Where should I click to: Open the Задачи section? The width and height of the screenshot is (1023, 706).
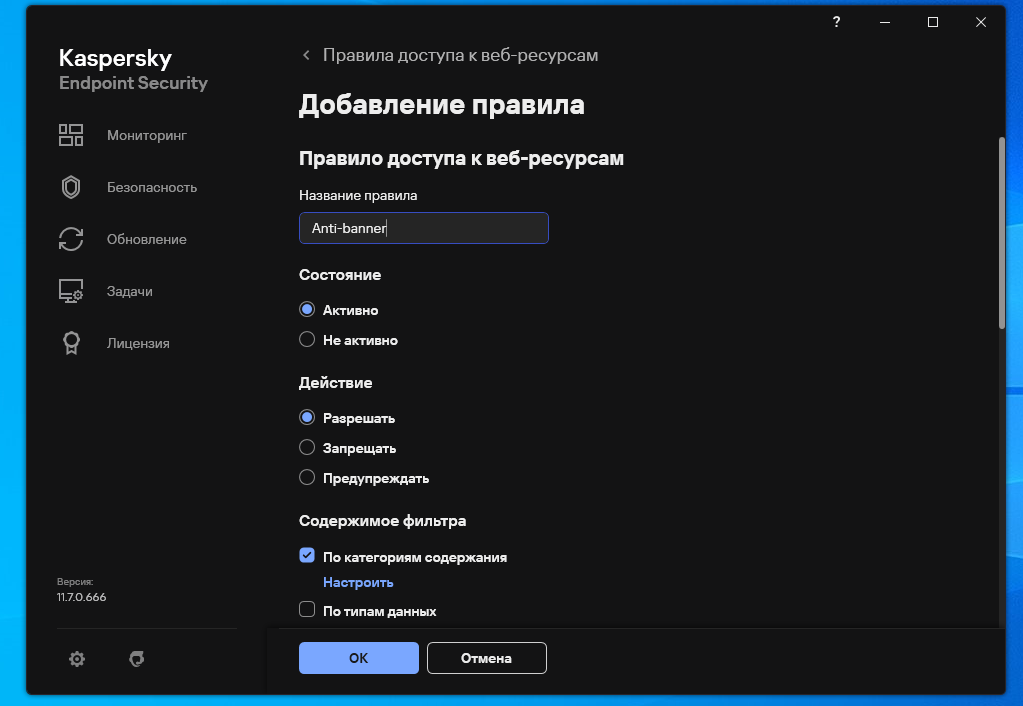(x=130, y=291)
